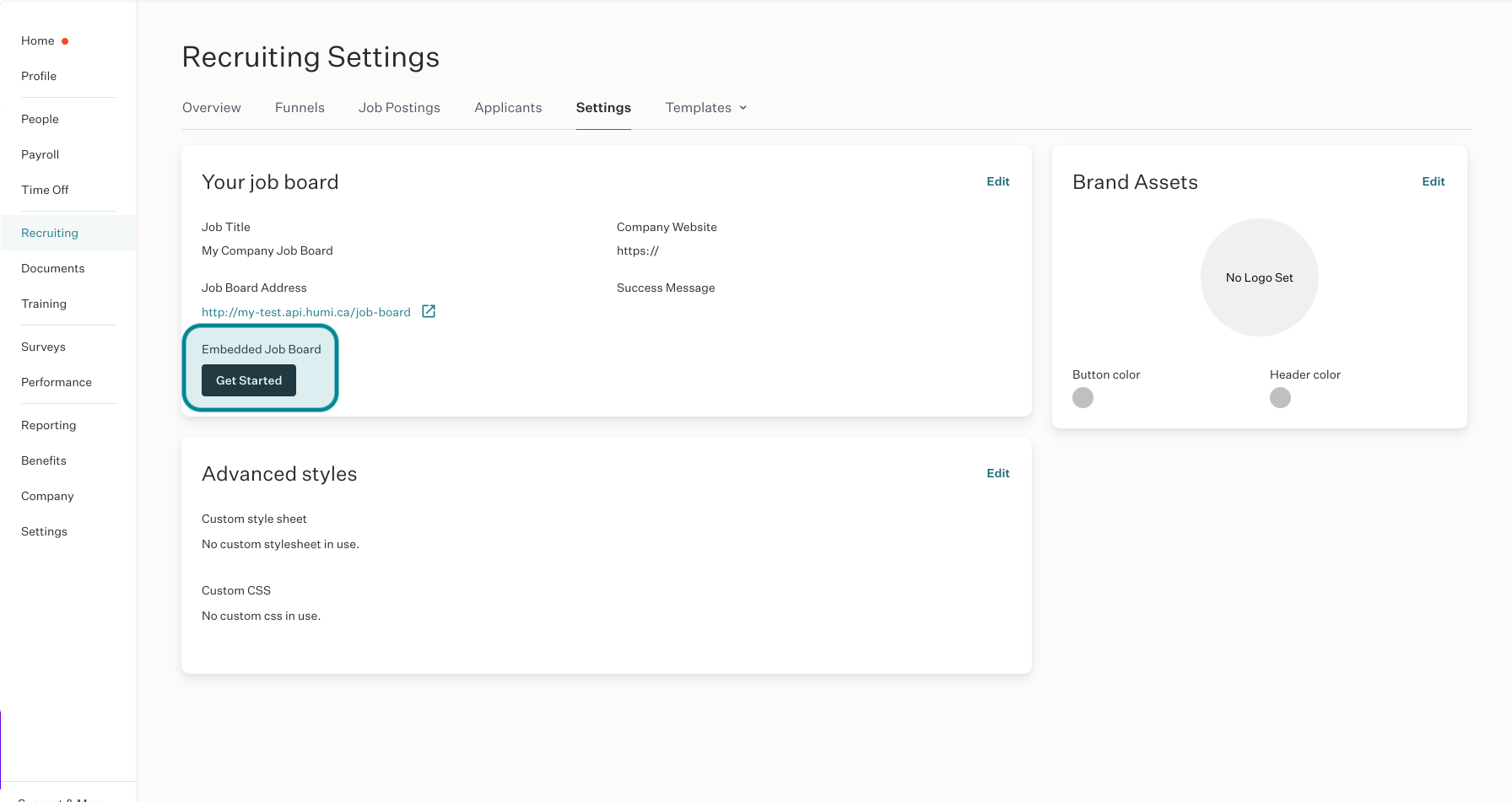Click No custom css in use text
This screenshot has width=1512, height=802.
261,616
